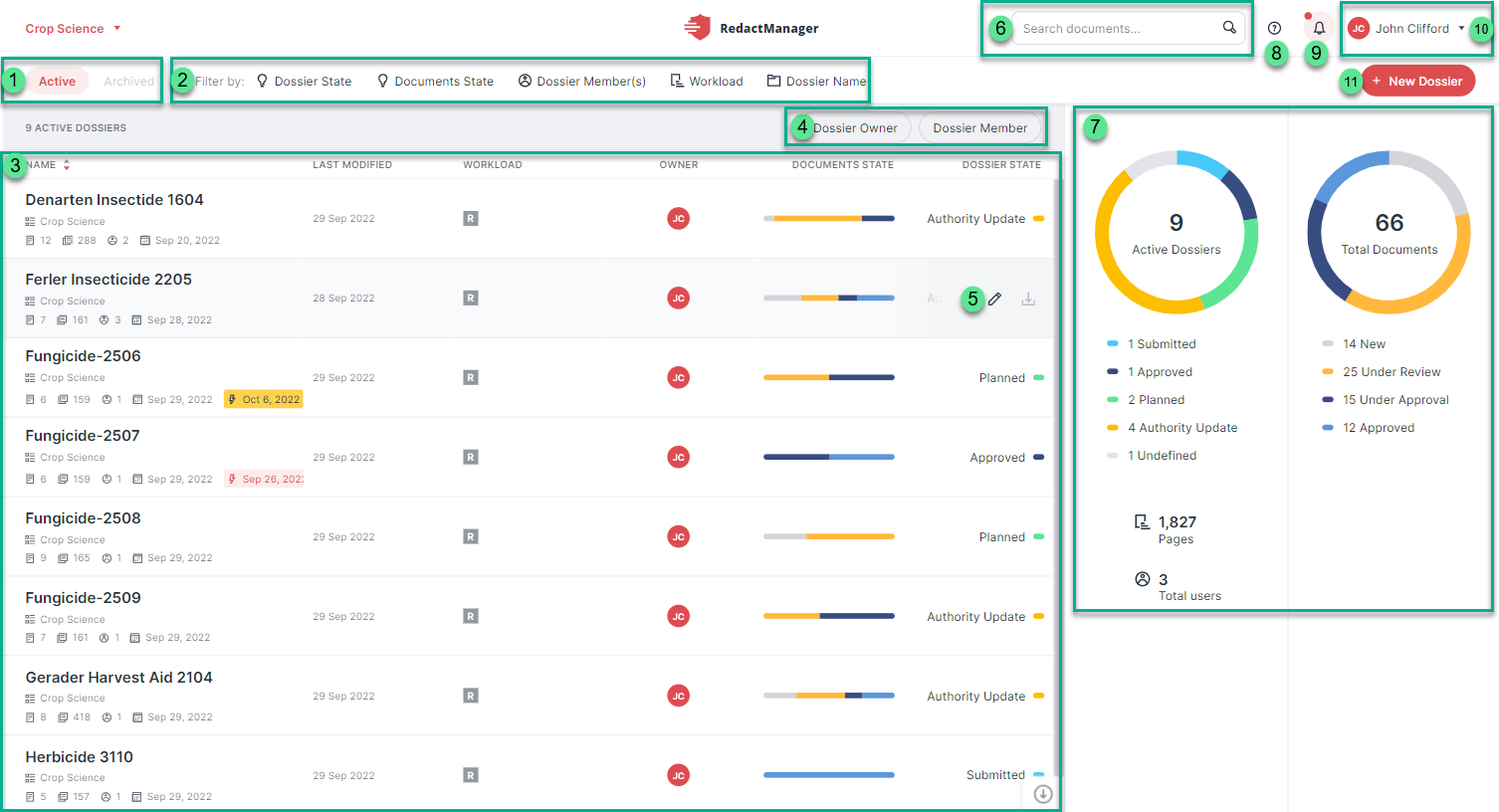Image resolution: width=1499 pixels, height=812 pixels.
Task: Open the help question mark icon
Action: pyautogui.click(x=1274, y=28)
